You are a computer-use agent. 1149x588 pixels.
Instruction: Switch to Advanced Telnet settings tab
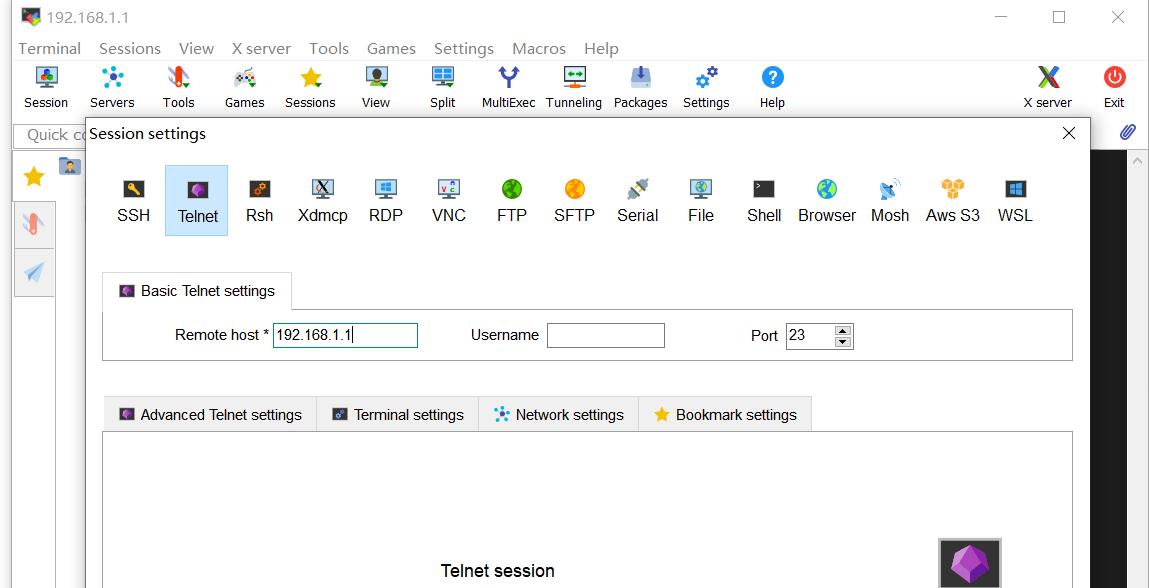point(210,414)
